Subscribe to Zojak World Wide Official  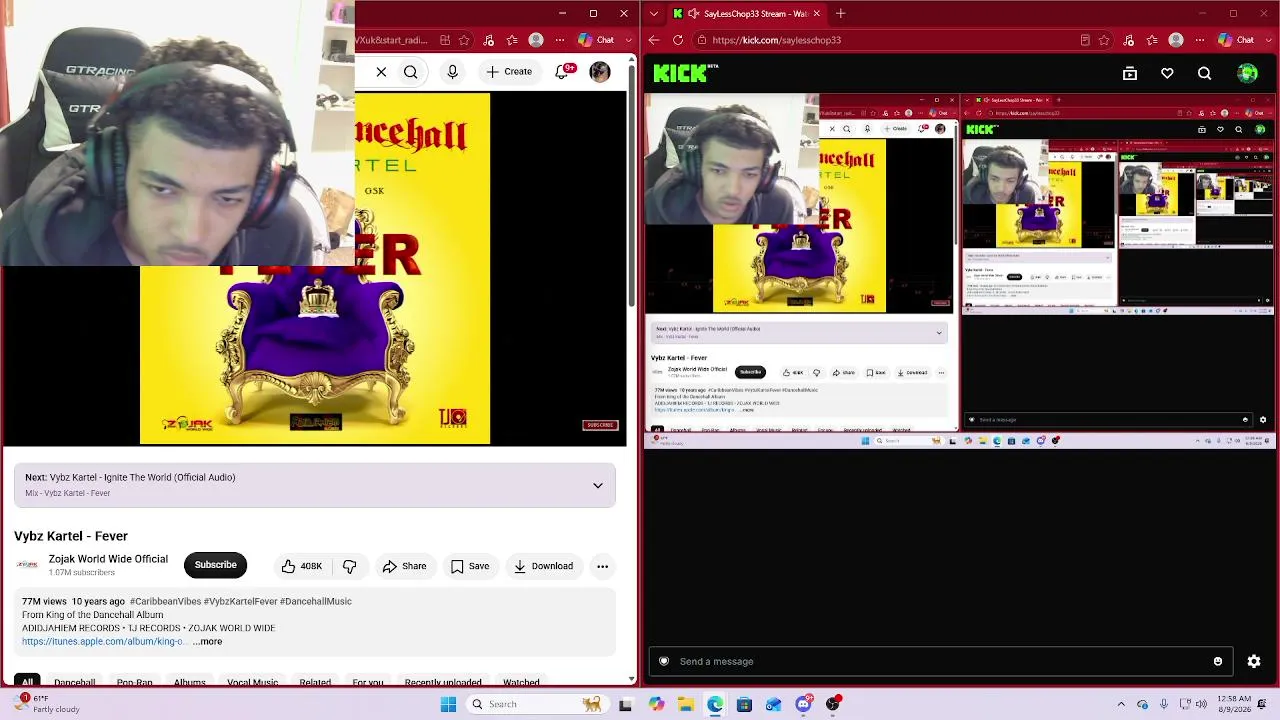point(215,565)
